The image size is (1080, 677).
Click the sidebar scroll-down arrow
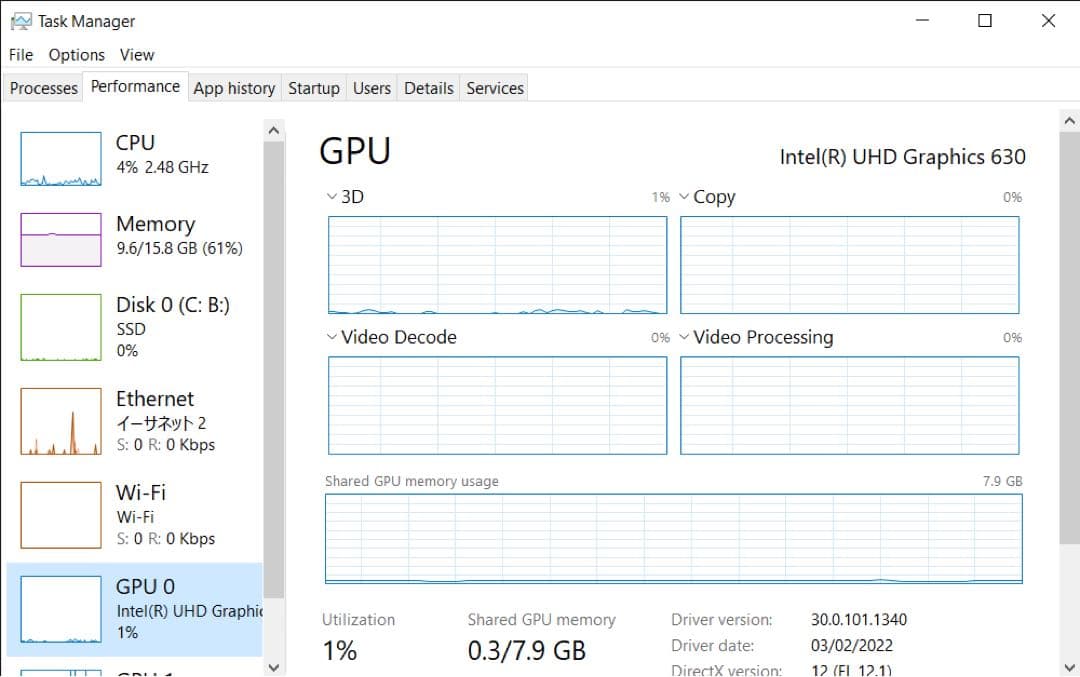(x=274, y=667)
